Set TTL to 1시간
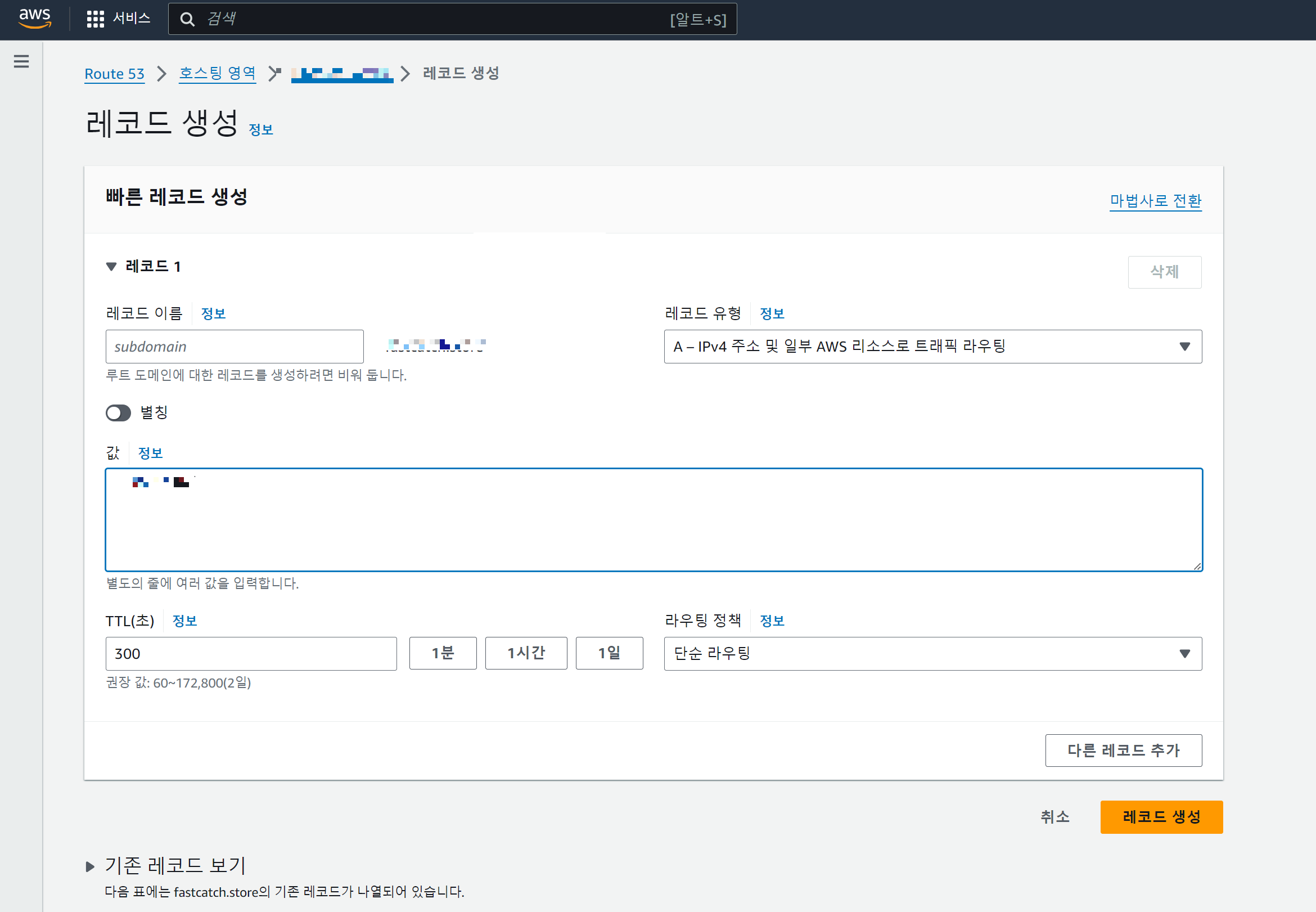This screenshot has height=912, width=1316. (525, 653)
